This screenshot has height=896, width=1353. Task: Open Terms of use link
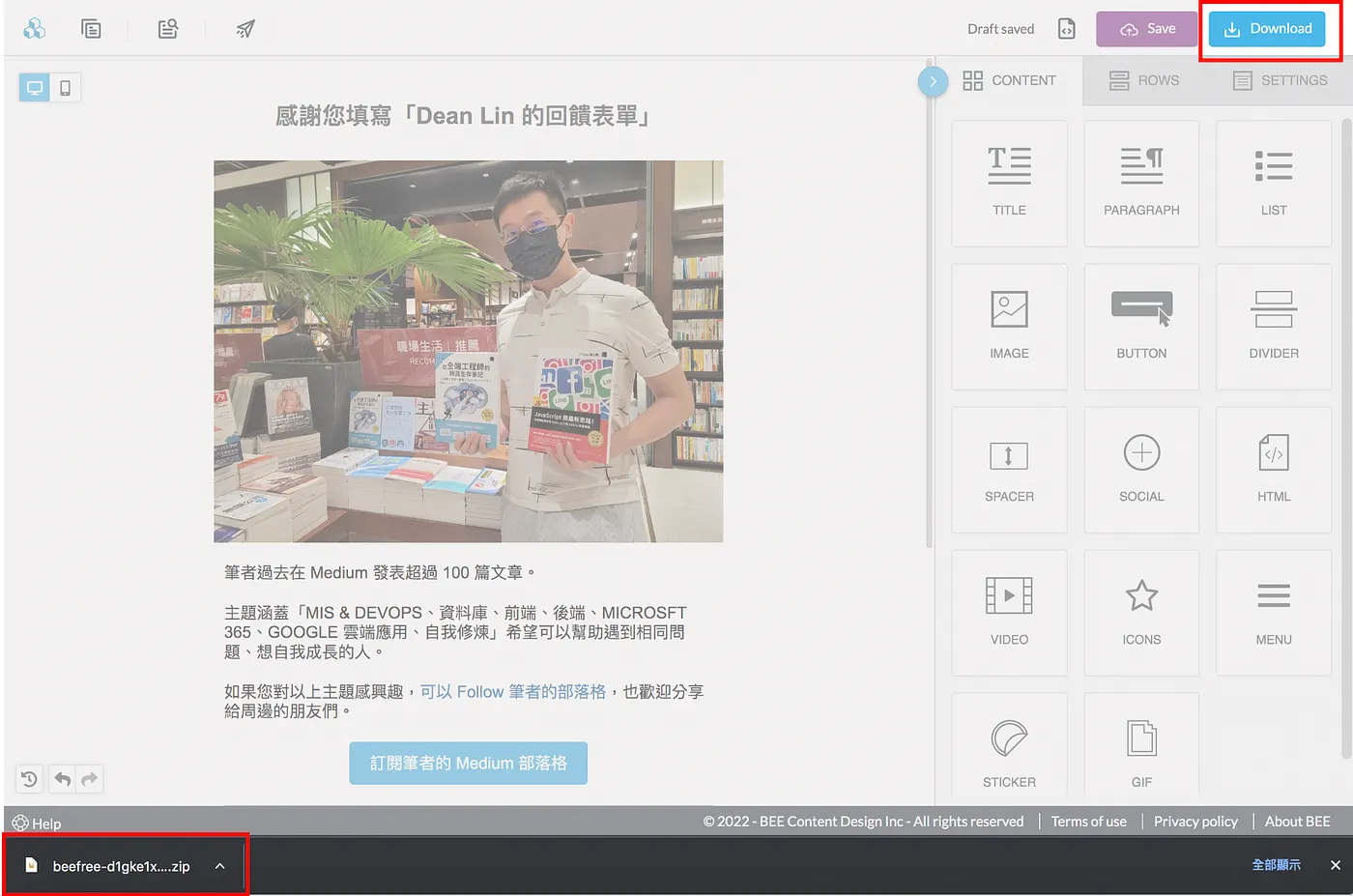coord(1088,822)
